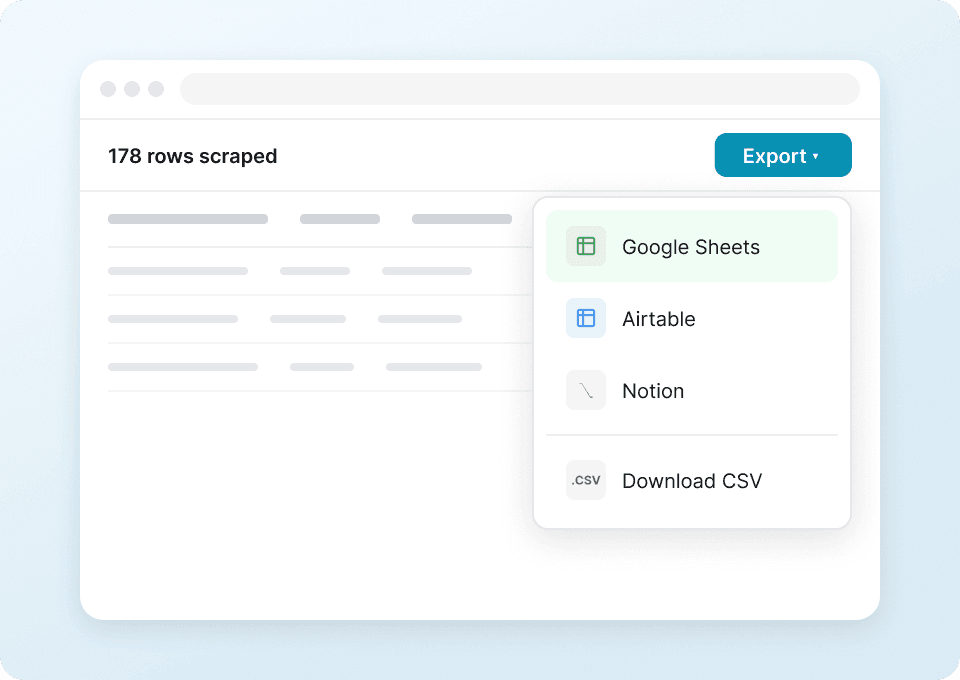Select the blue table icon beside Airtable
This screenshot has height=680, width=960.
[585, 318]
